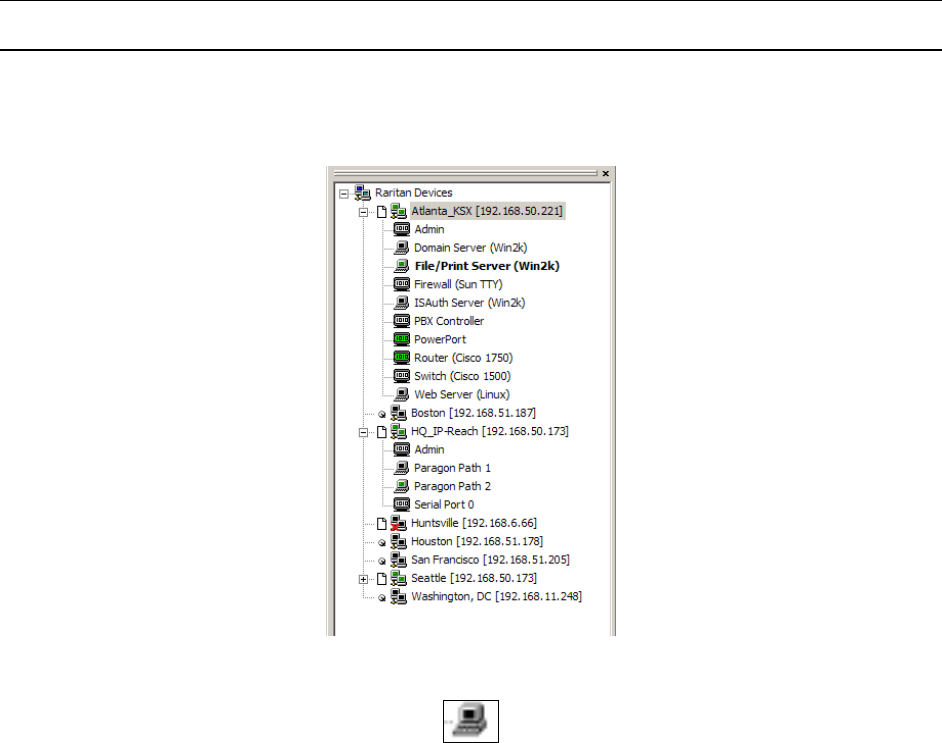
Task: Click the PBX Controller serial icon
Action: tap(401, 321)
